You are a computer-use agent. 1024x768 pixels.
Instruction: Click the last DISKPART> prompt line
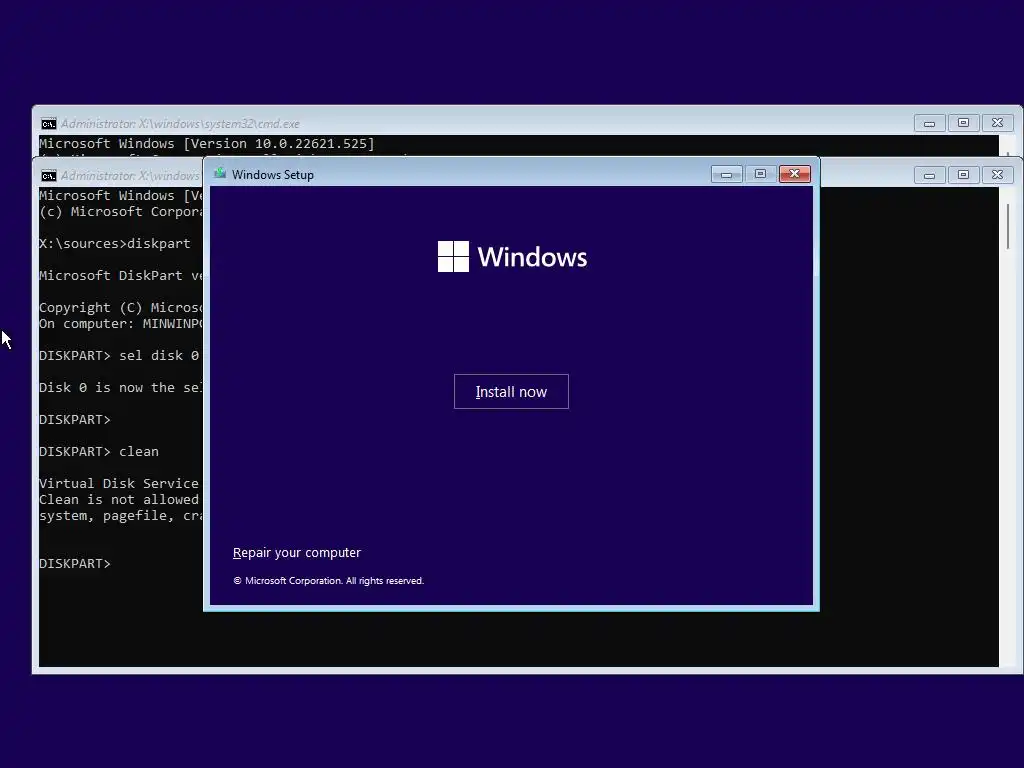coord(74,564)
